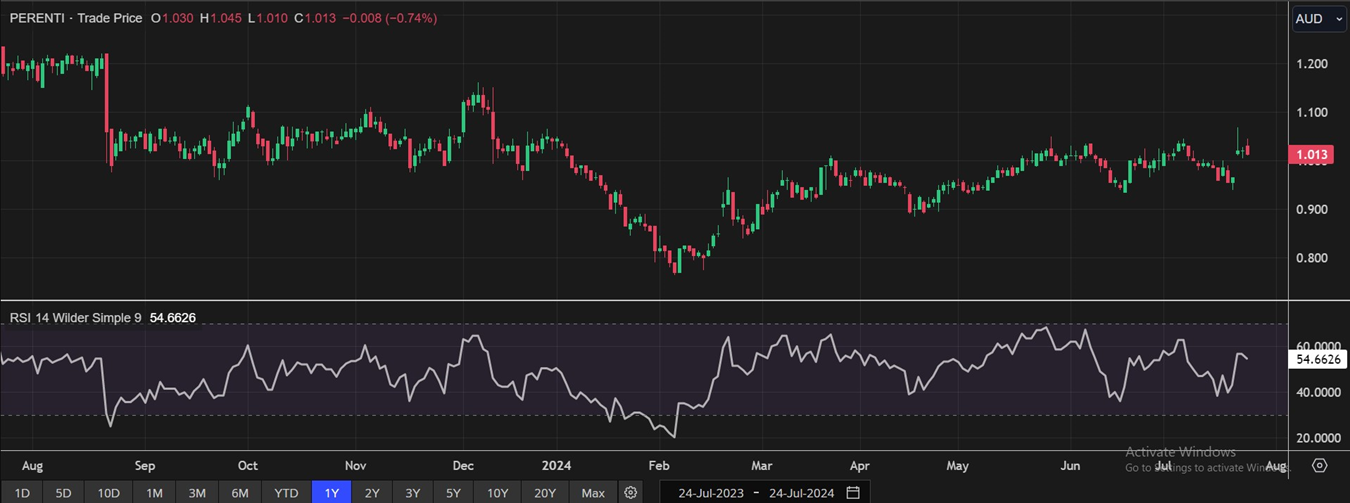Click the red 1.013 price tag

pyautogui.click(x=1311, y=155)
